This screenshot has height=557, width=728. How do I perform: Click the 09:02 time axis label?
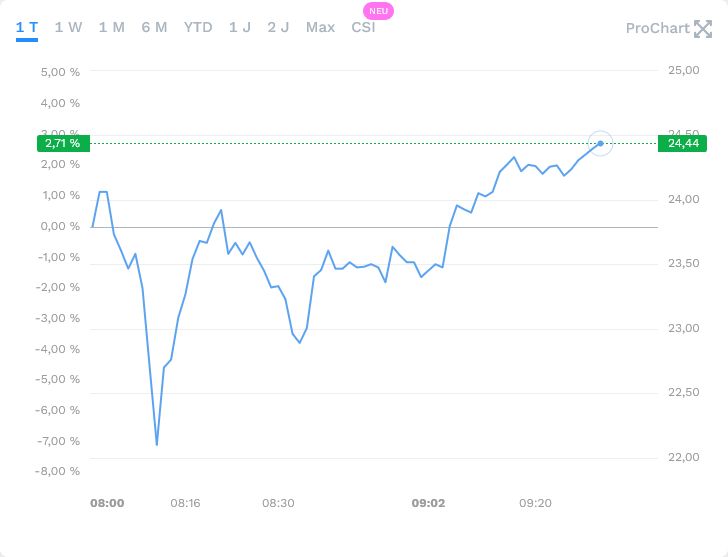[x=428, y=503]
